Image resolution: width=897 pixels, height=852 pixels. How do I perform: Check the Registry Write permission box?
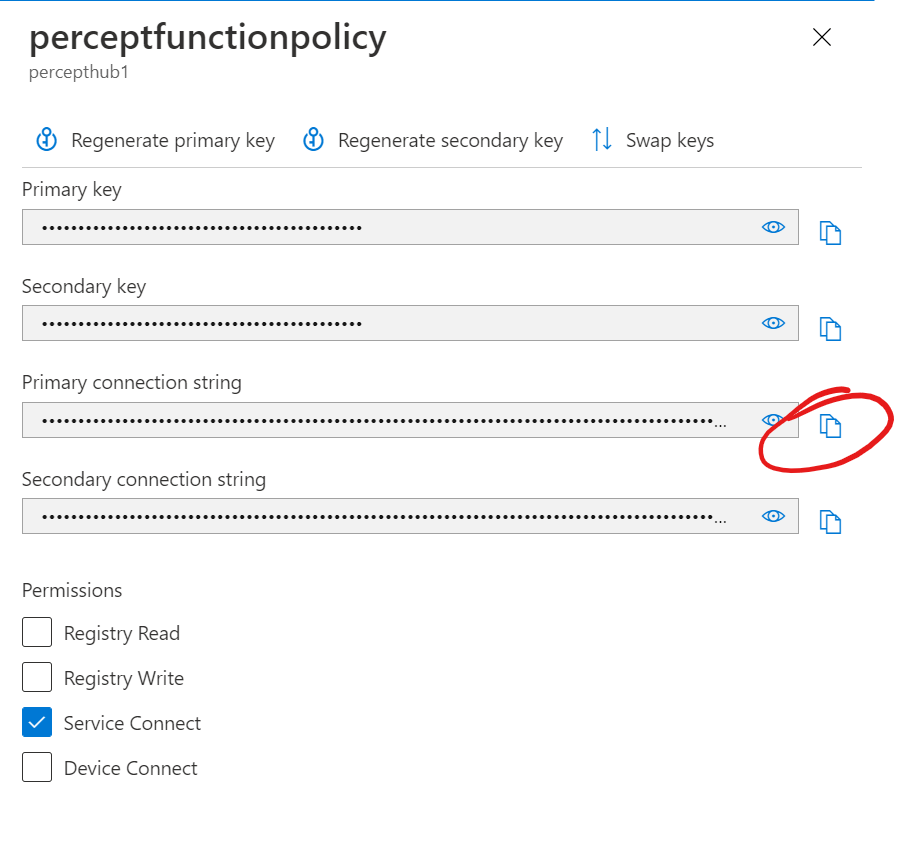[x=37, y=678]
